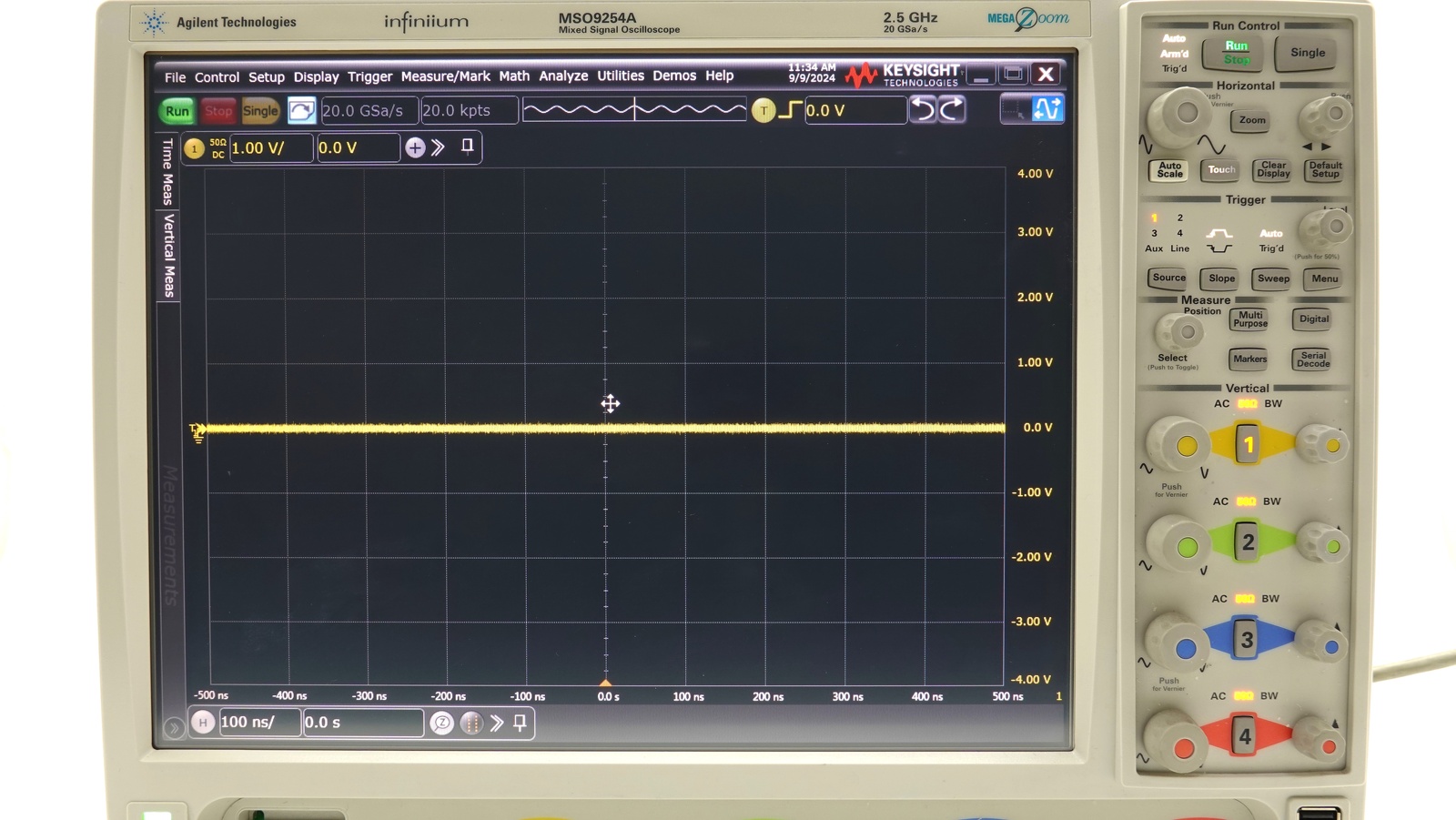Viewport: 1456px width, 820px height.
Task: Open trigger setup via the yellow T icon
Action: coord(763,111)
